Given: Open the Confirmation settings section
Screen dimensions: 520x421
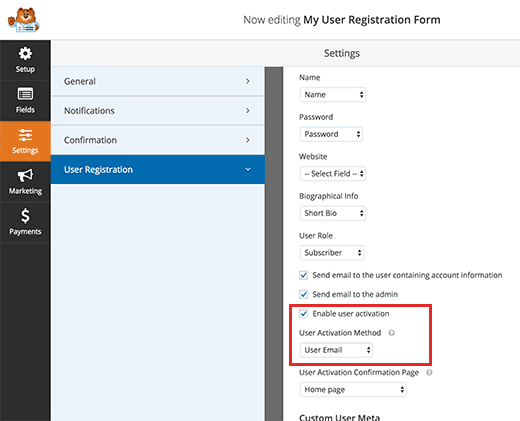Looking at the screenshot, I should click(158, 140).
